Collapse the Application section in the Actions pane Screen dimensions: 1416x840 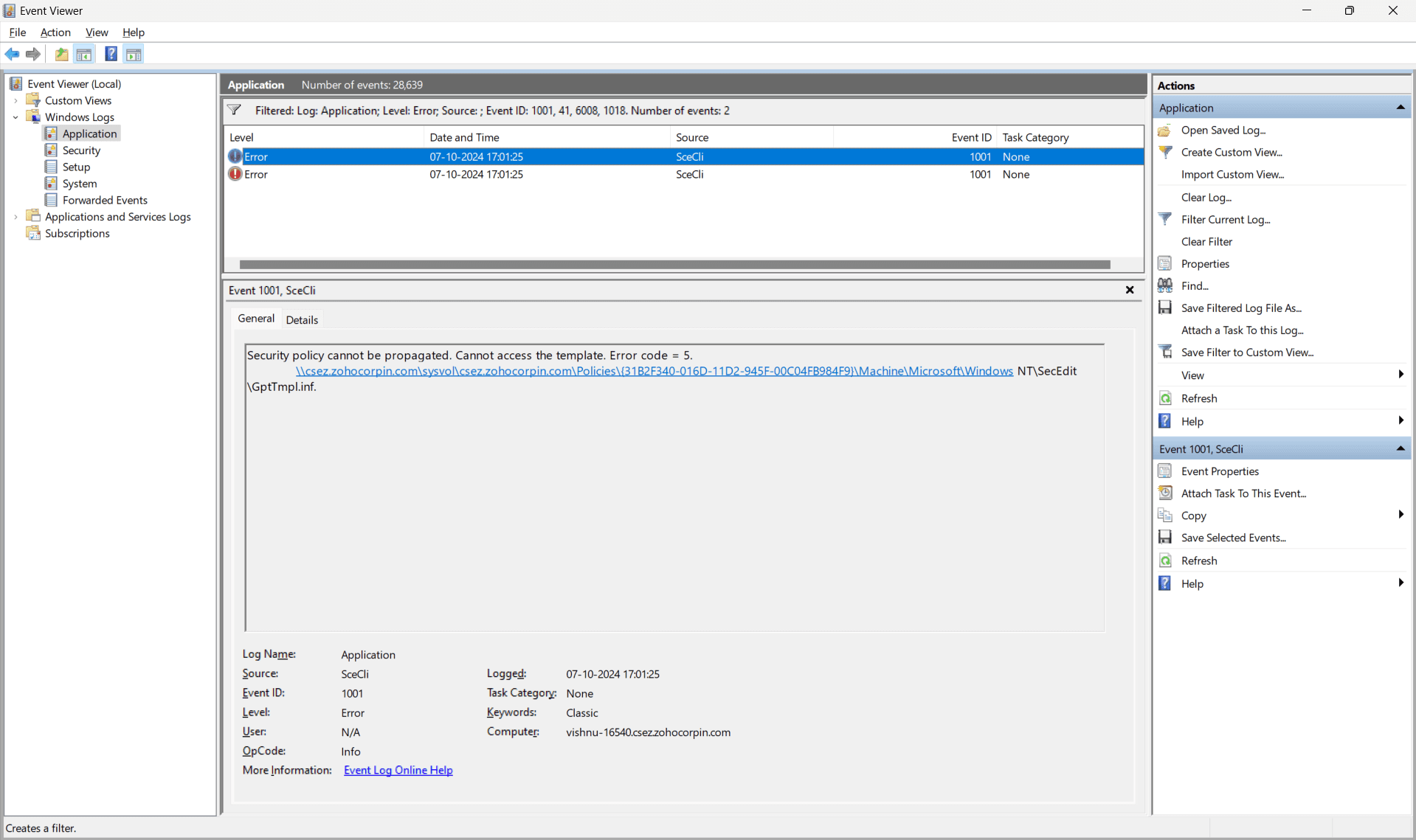click(x=1400, y=108)
